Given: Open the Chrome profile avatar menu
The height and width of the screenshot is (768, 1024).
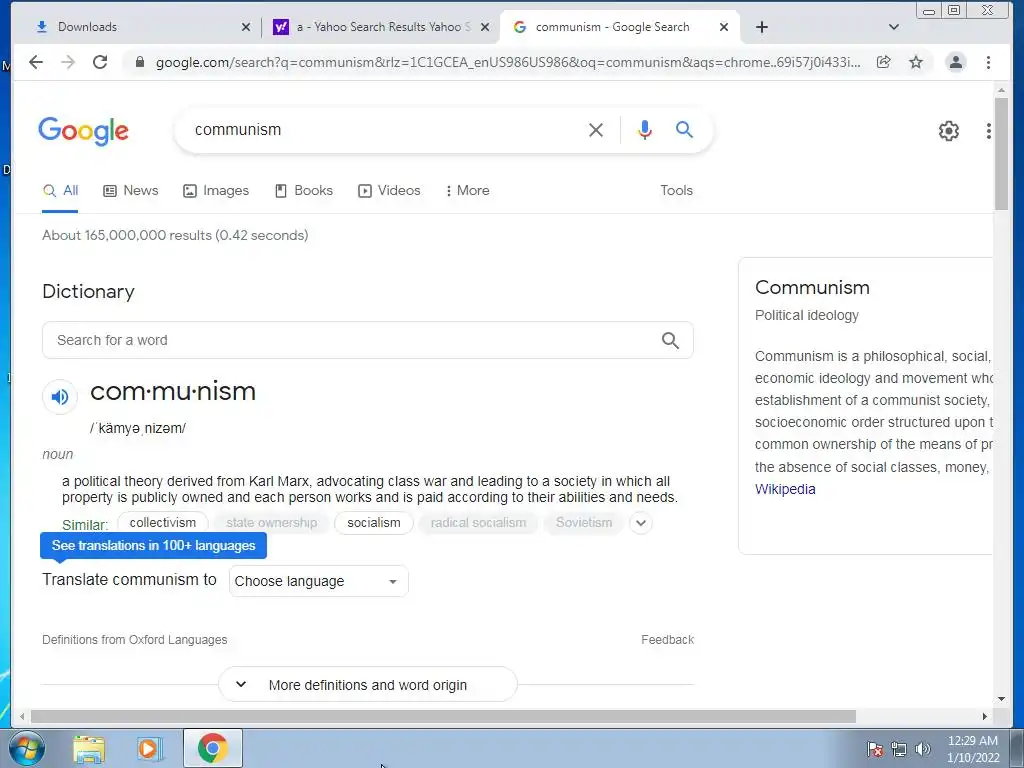Looking at the screenshot, I should [x=955, y=62].
